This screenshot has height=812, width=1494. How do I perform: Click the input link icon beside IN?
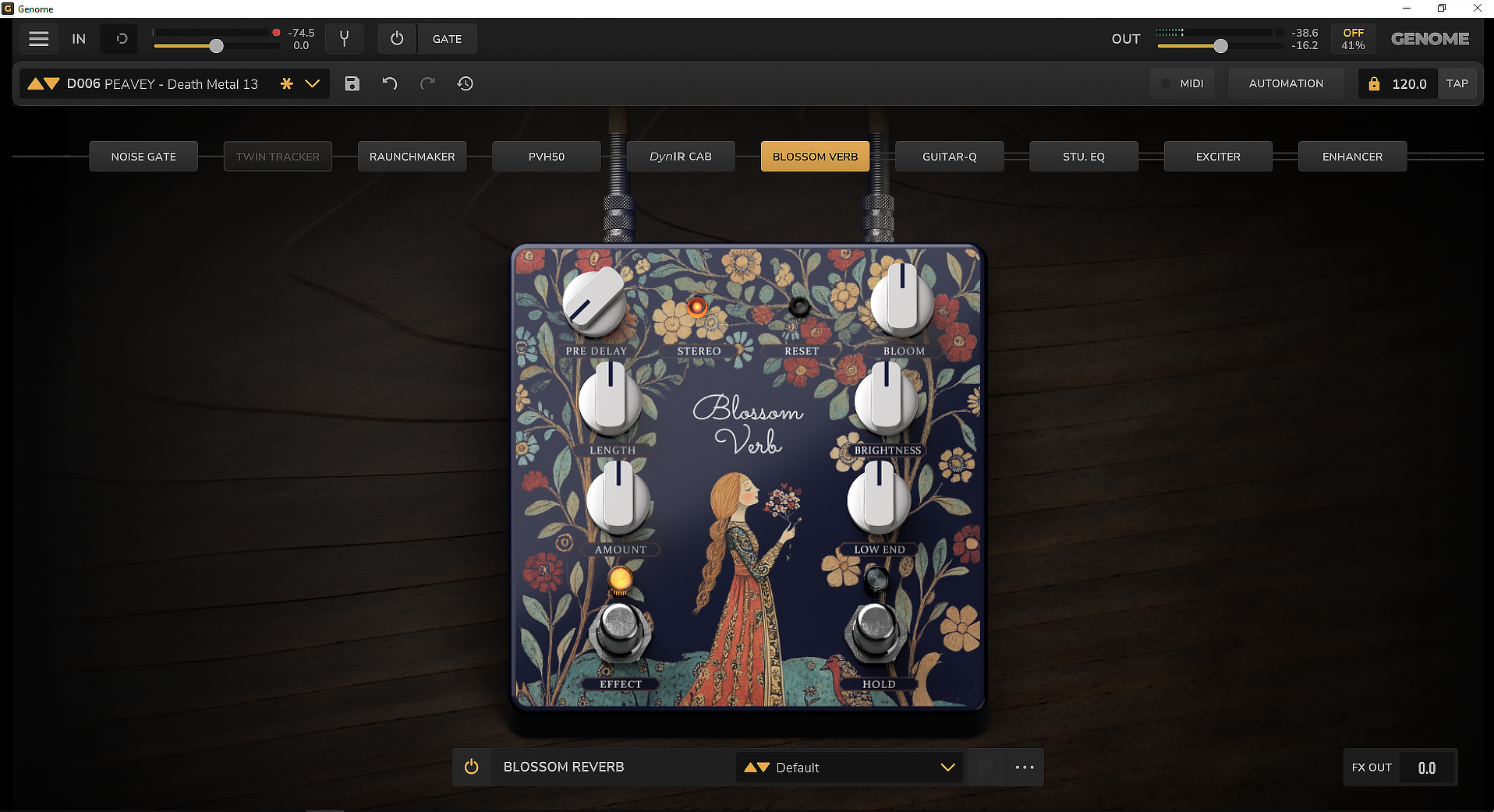[122, 39]
